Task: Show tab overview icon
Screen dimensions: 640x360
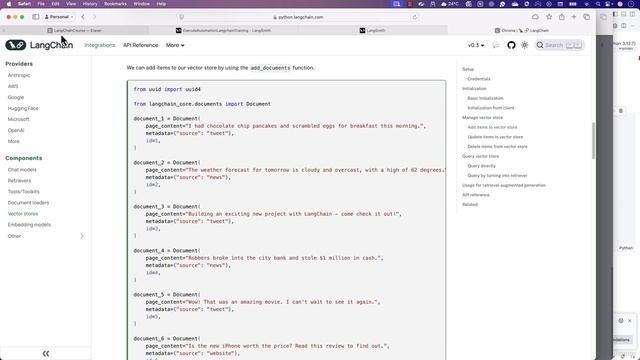Action: (x=587, y=17)
